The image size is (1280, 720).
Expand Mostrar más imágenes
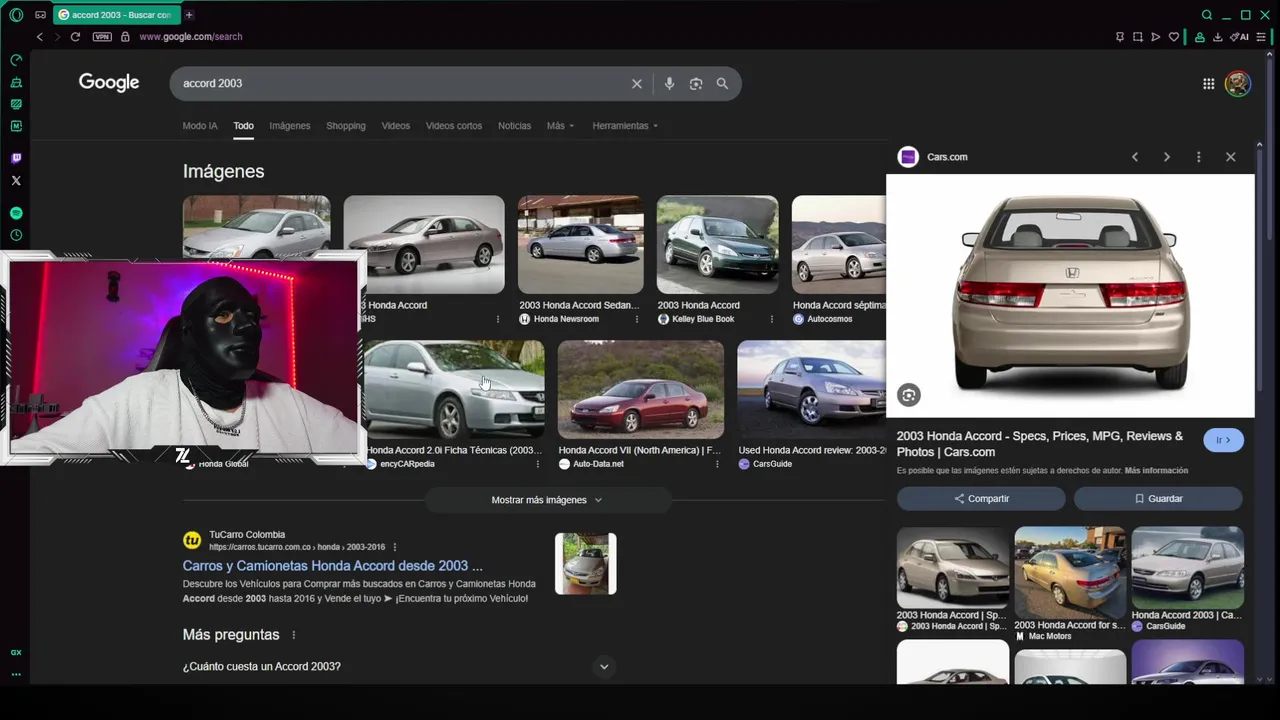click(x=547, y=500)
